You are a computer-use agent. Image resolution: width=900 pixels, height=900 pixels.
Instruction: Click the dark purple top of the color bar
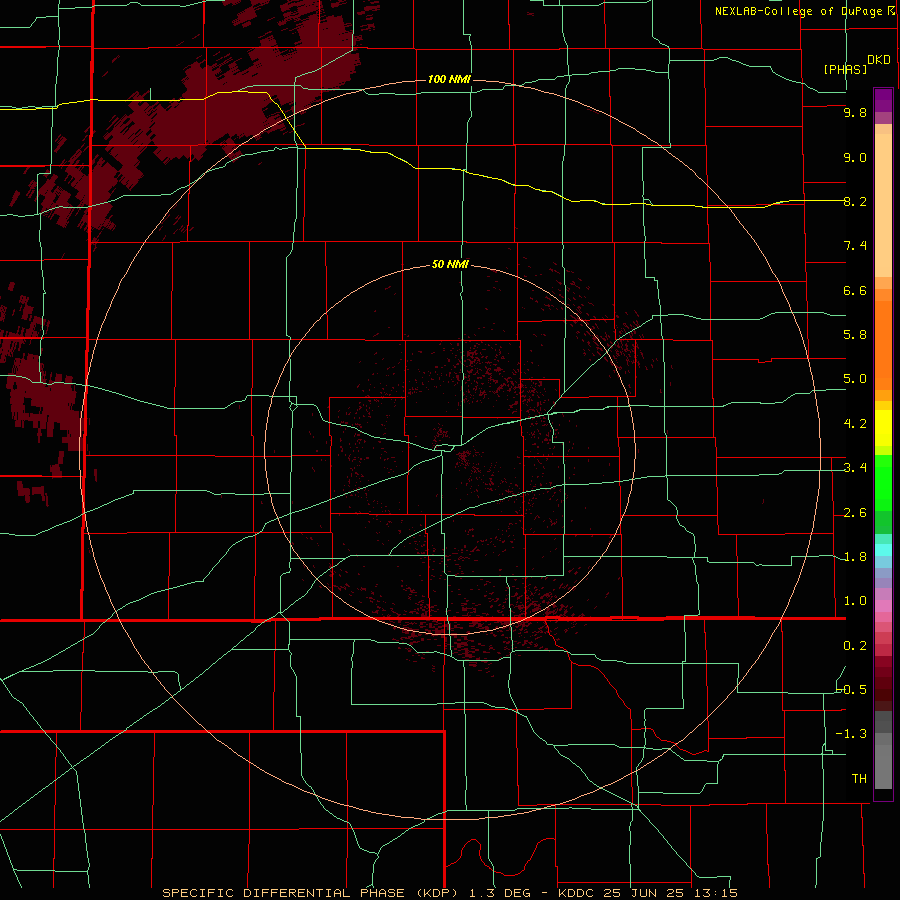click(x=883, y=100)
